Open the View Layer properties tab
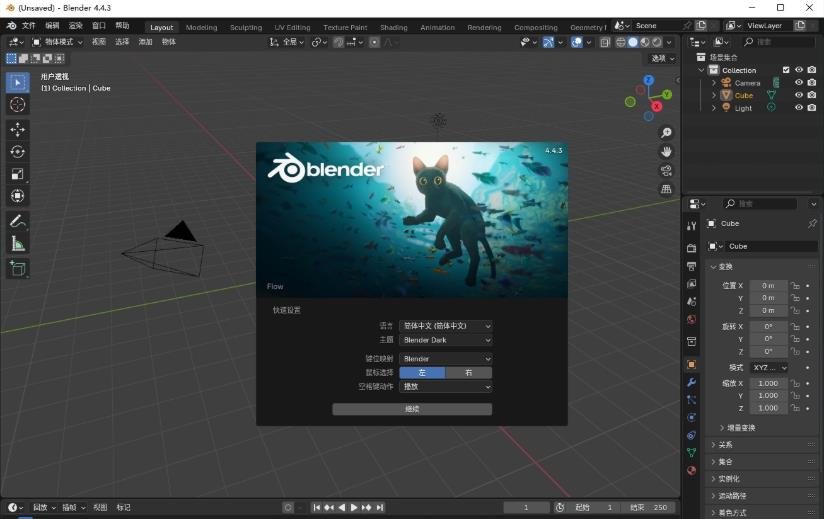Viewport: 824px width, 519px height. (692, 284)
